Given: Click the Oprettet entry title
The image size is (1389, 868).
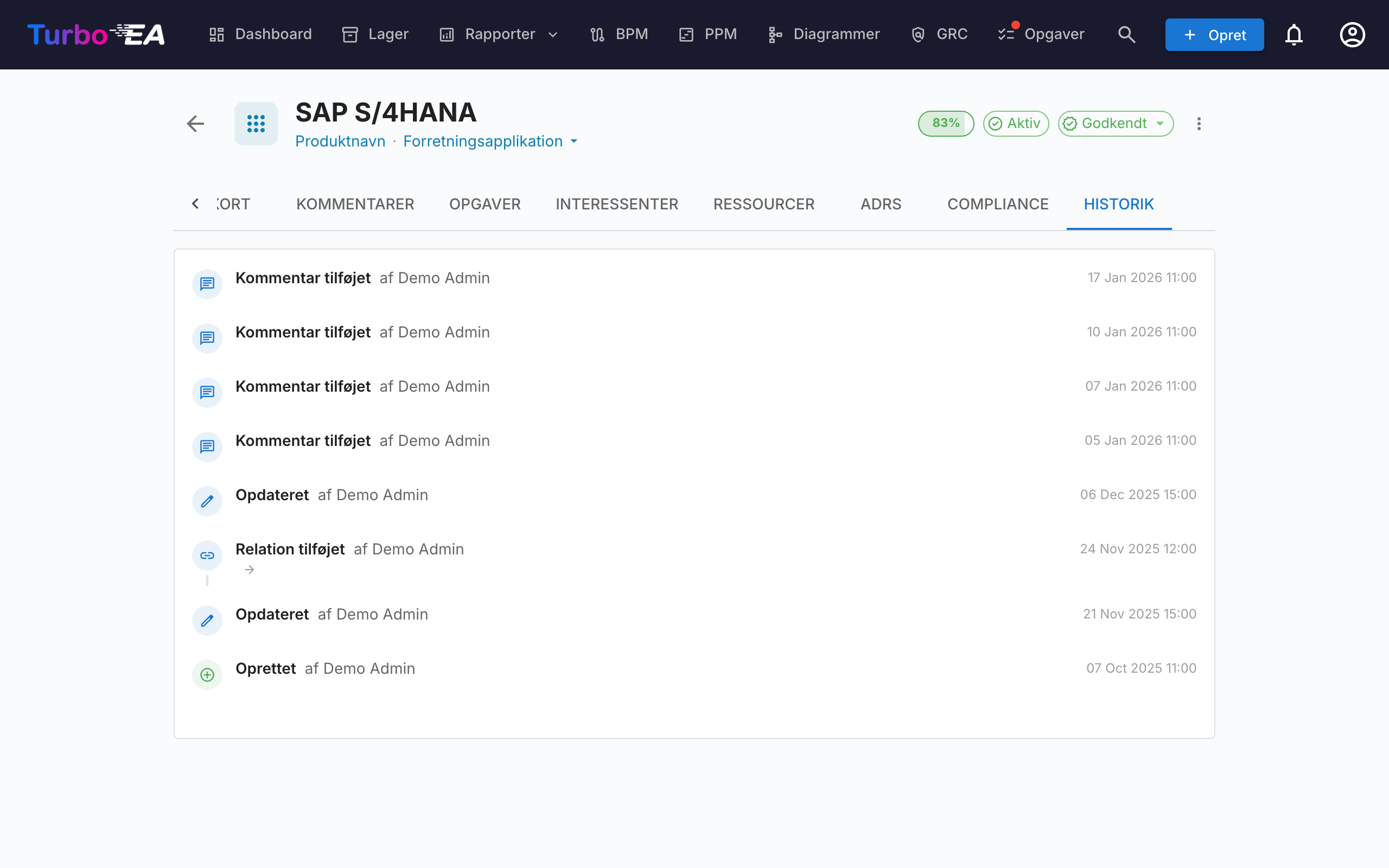Looking at the screenshot, I should tap(266, 669).
